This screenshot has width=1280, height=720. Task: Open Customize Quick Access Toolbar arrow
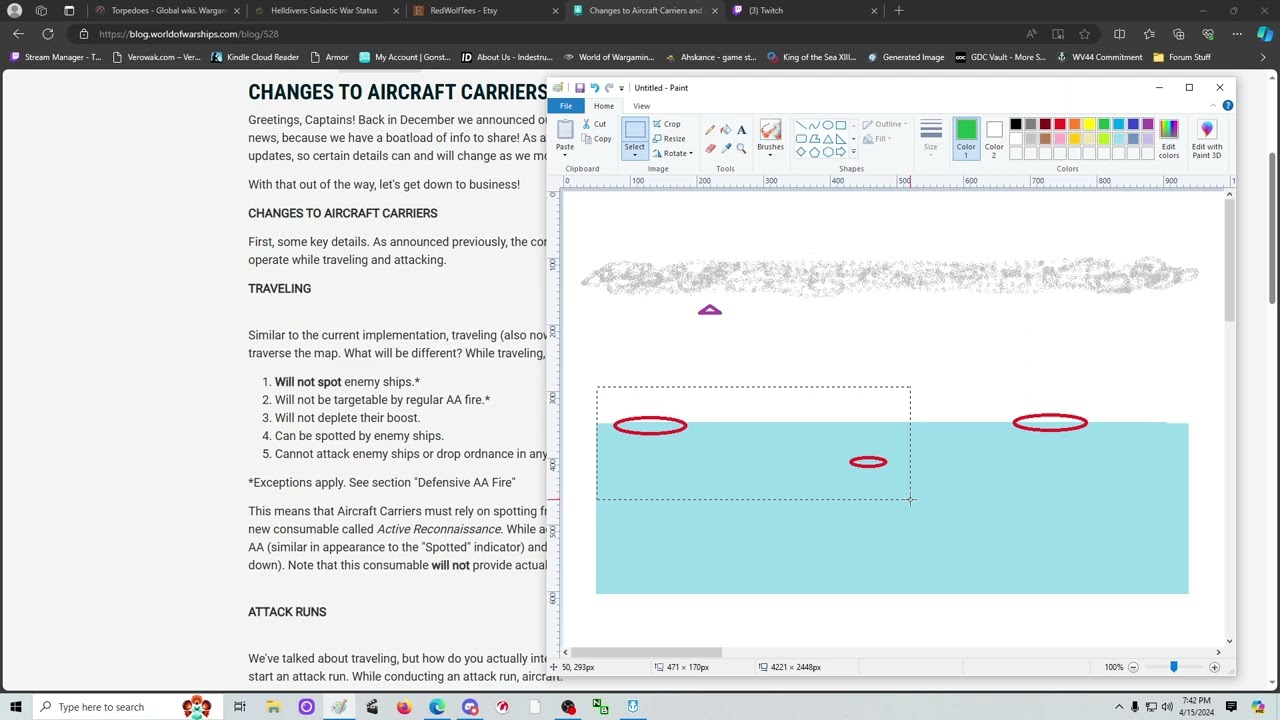tap(621, 88)
